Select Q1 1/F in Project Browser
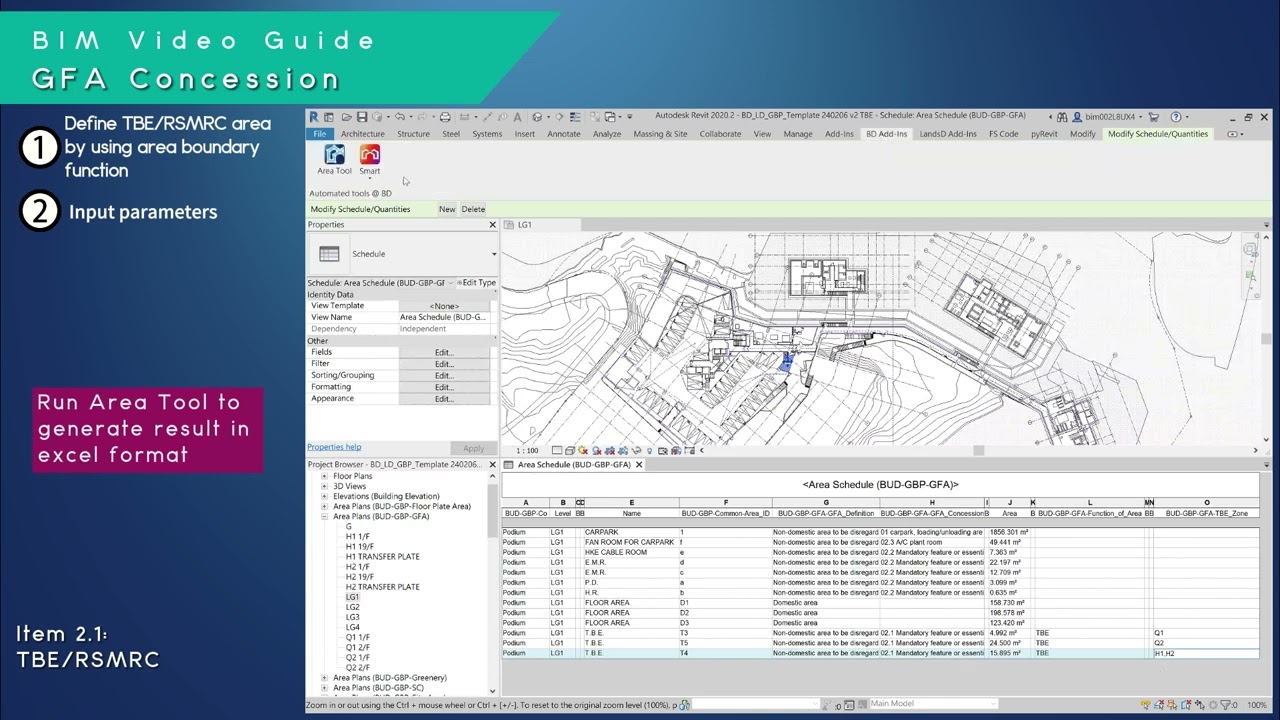This screenshot has width=1280, height=720. (x=358, y=637)
